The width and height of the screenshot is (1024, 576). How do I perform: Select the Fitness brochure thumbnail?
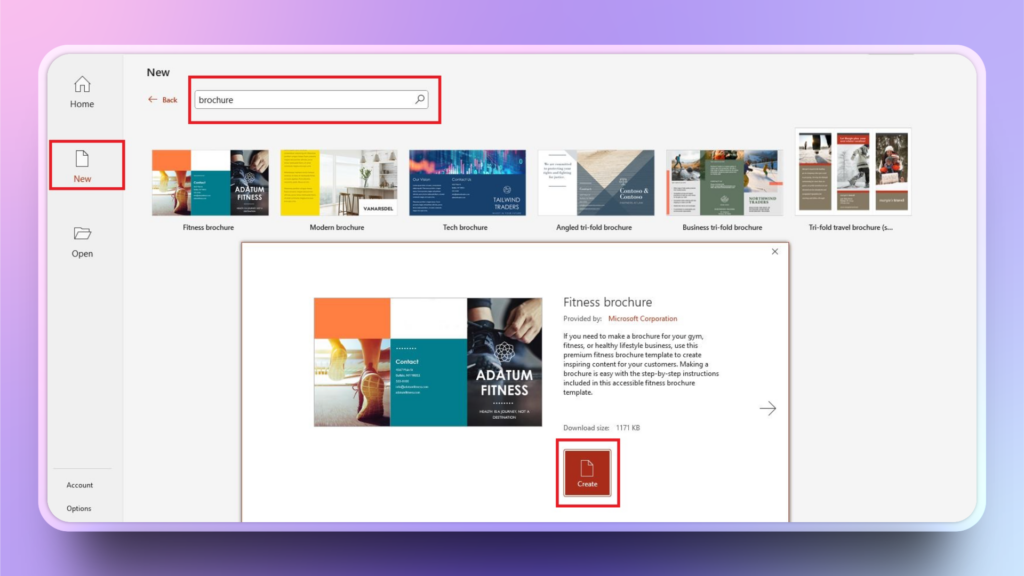pos(209,183)
